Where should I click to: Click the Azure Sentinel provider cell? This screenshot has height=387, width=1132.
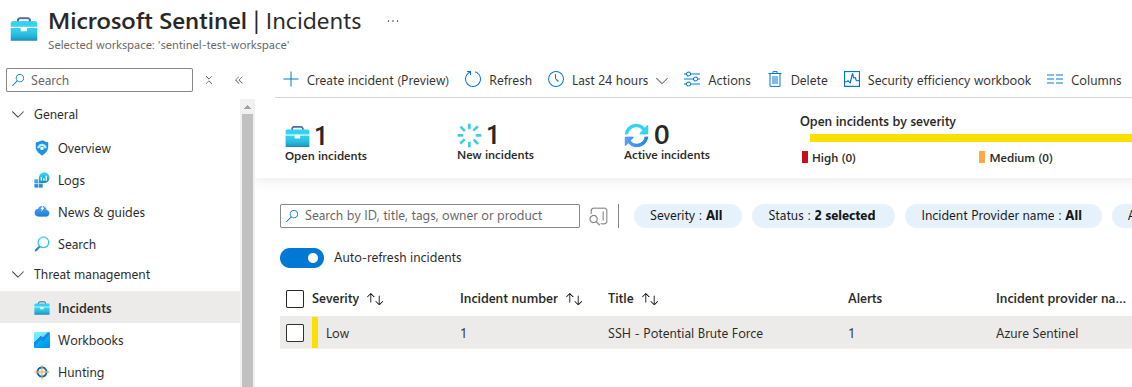1036,333
